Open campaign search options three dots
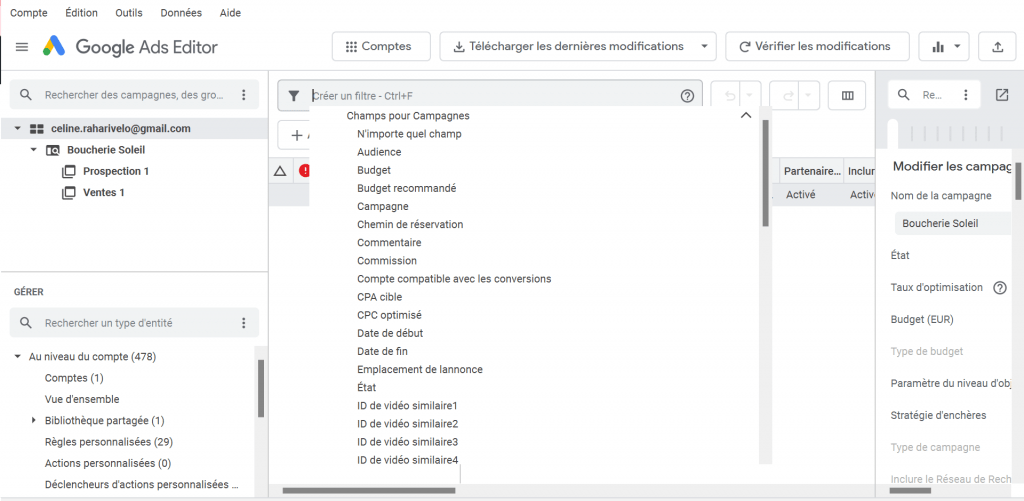This screenshot has width=1024, height=501. [244, 95]
